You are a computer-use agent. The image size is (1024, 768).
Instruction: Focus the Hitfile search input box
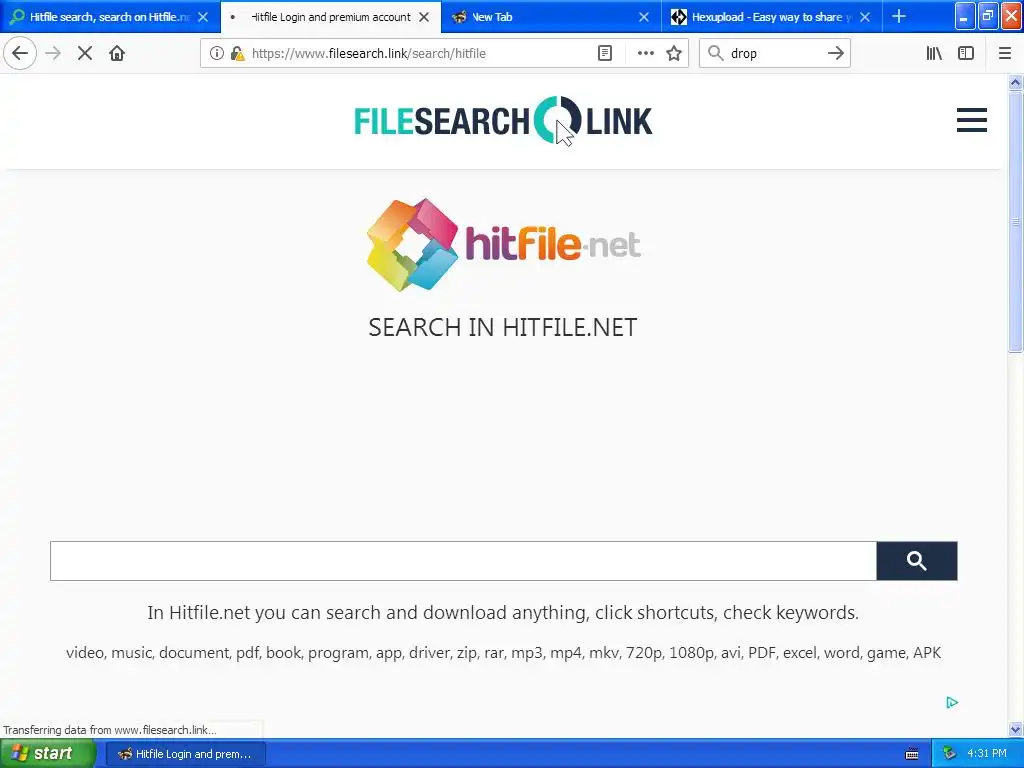click(x=463, y=561)
